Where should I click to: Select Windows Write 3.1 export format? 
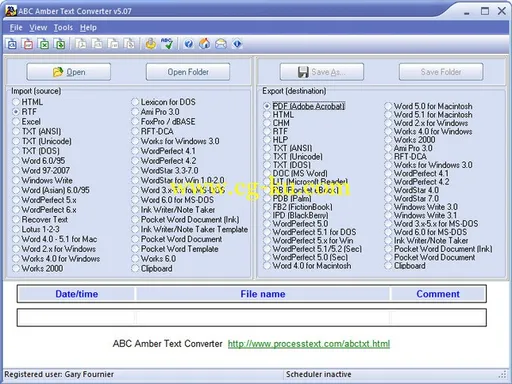point(421,215)
